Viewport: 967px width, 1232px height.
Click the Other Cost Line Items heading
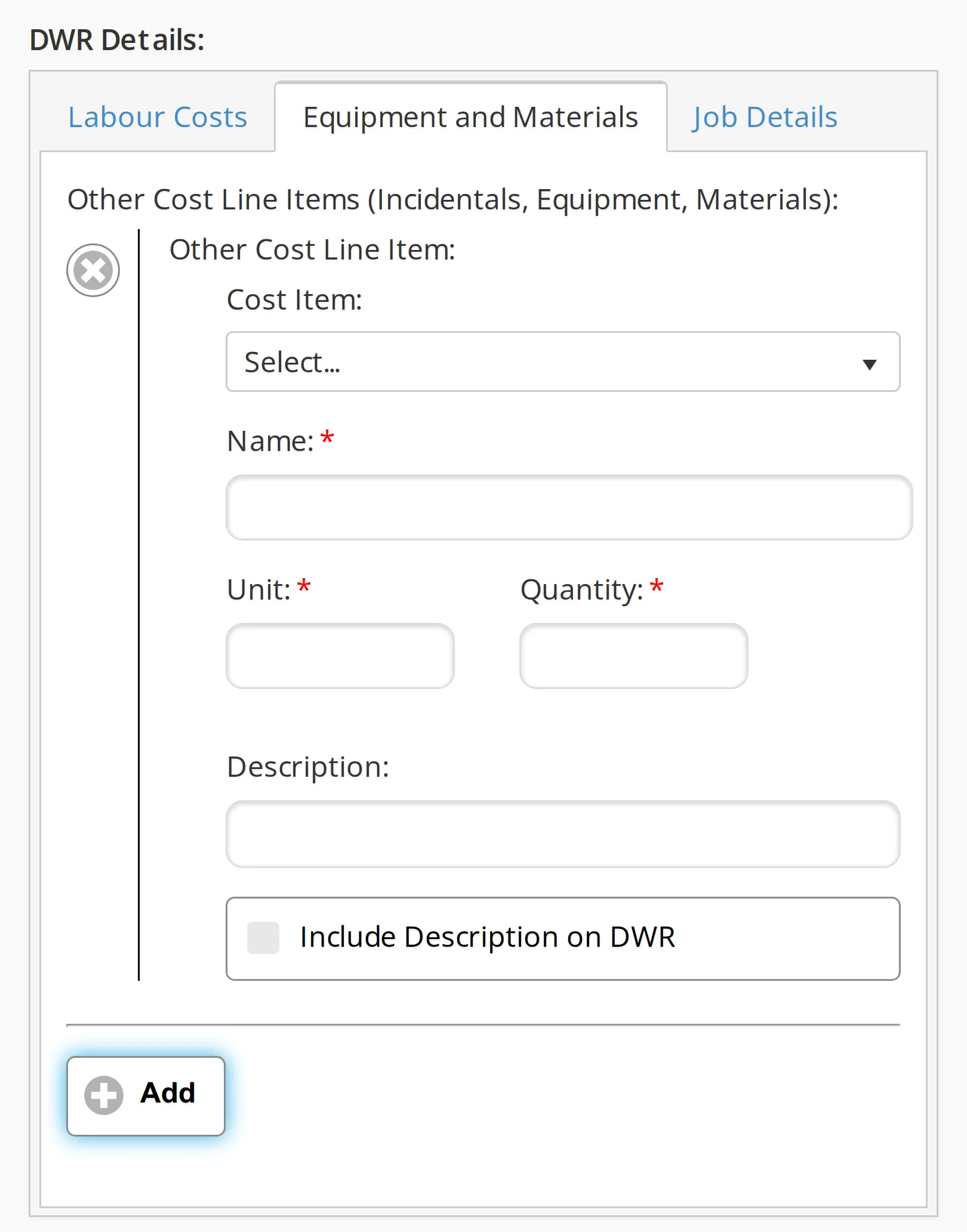(x=452, y=200)
